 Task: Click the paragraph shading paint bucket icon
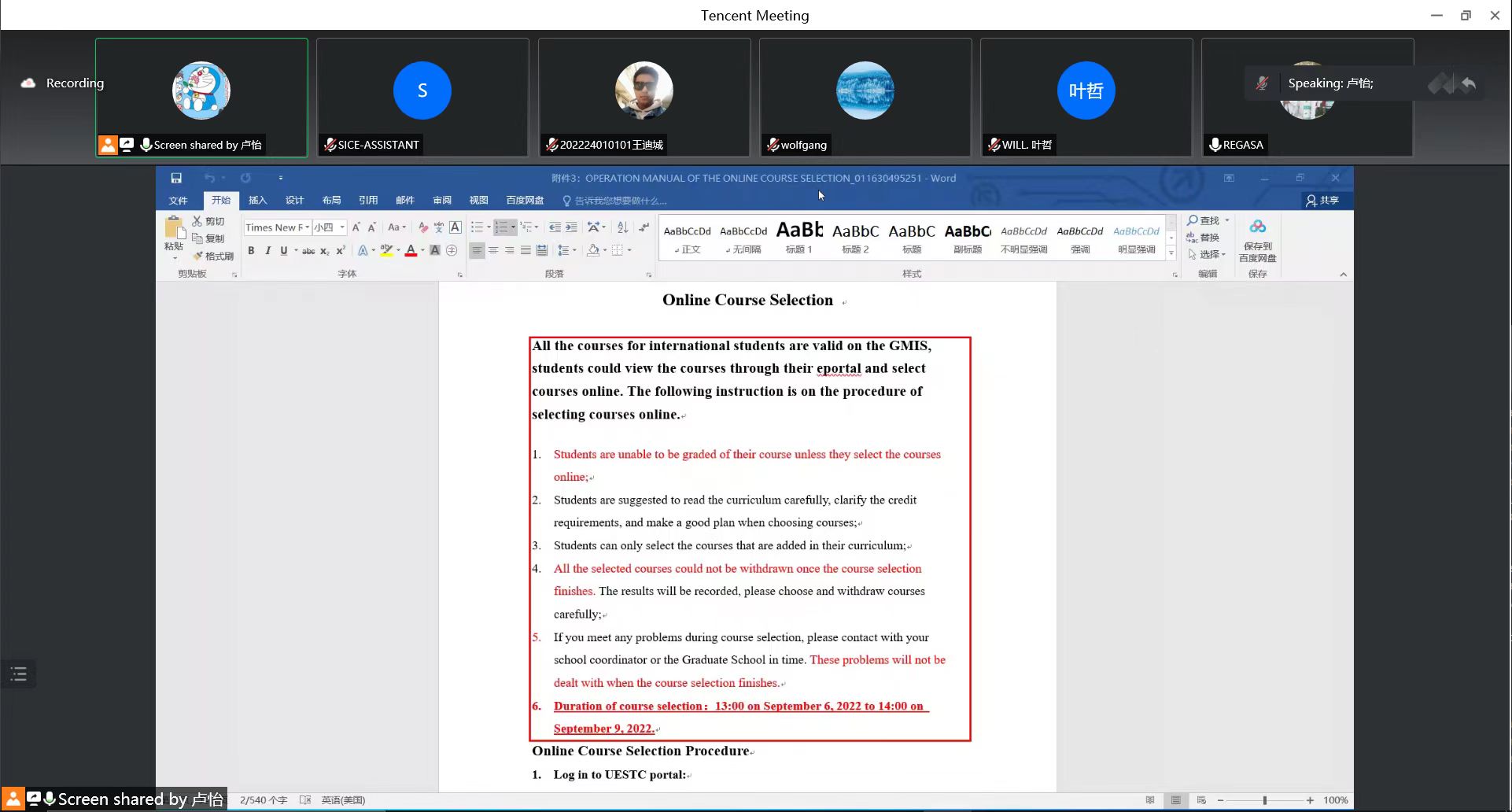593,250
